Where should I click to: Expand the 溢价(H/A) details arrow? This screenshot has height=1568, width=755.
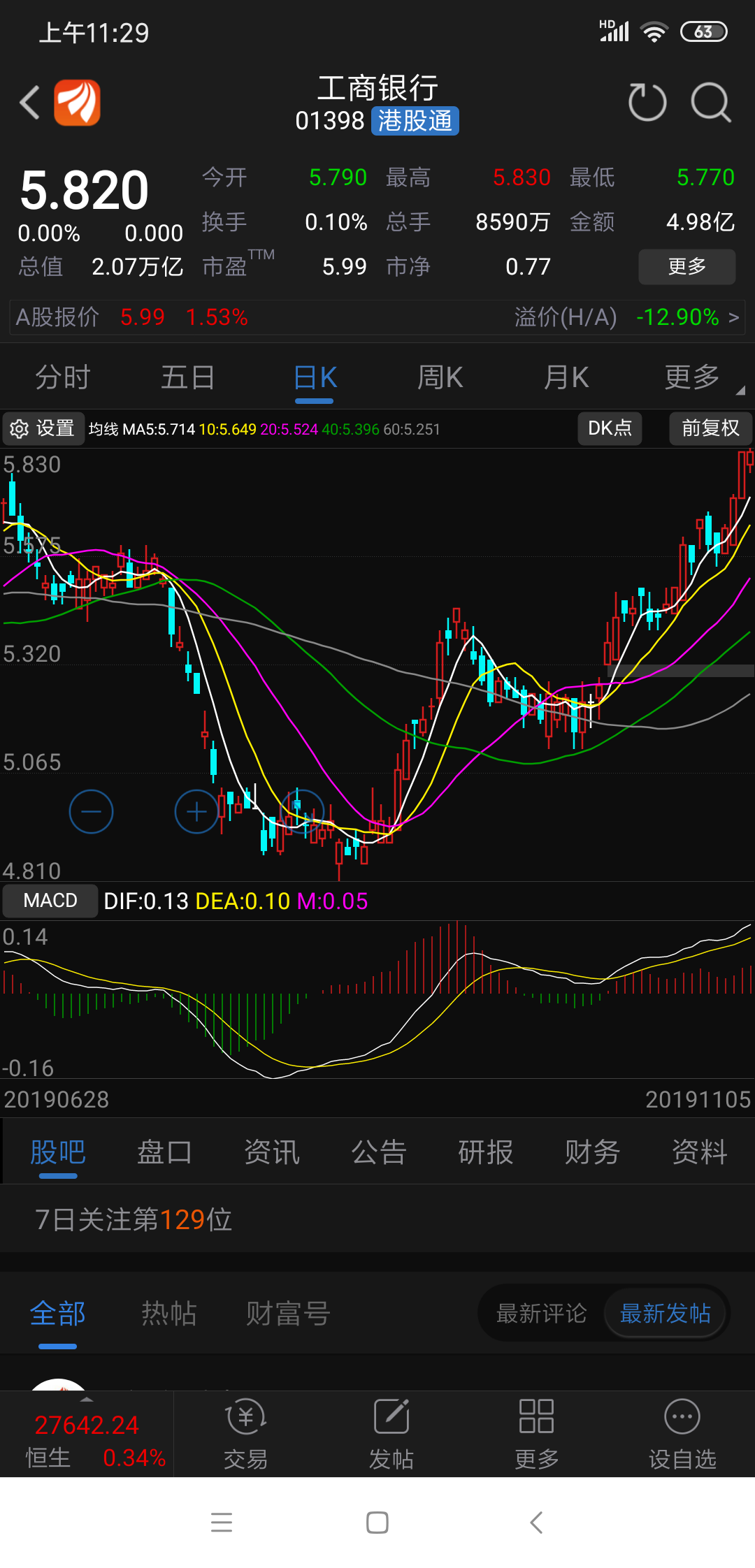click(733, 317)
